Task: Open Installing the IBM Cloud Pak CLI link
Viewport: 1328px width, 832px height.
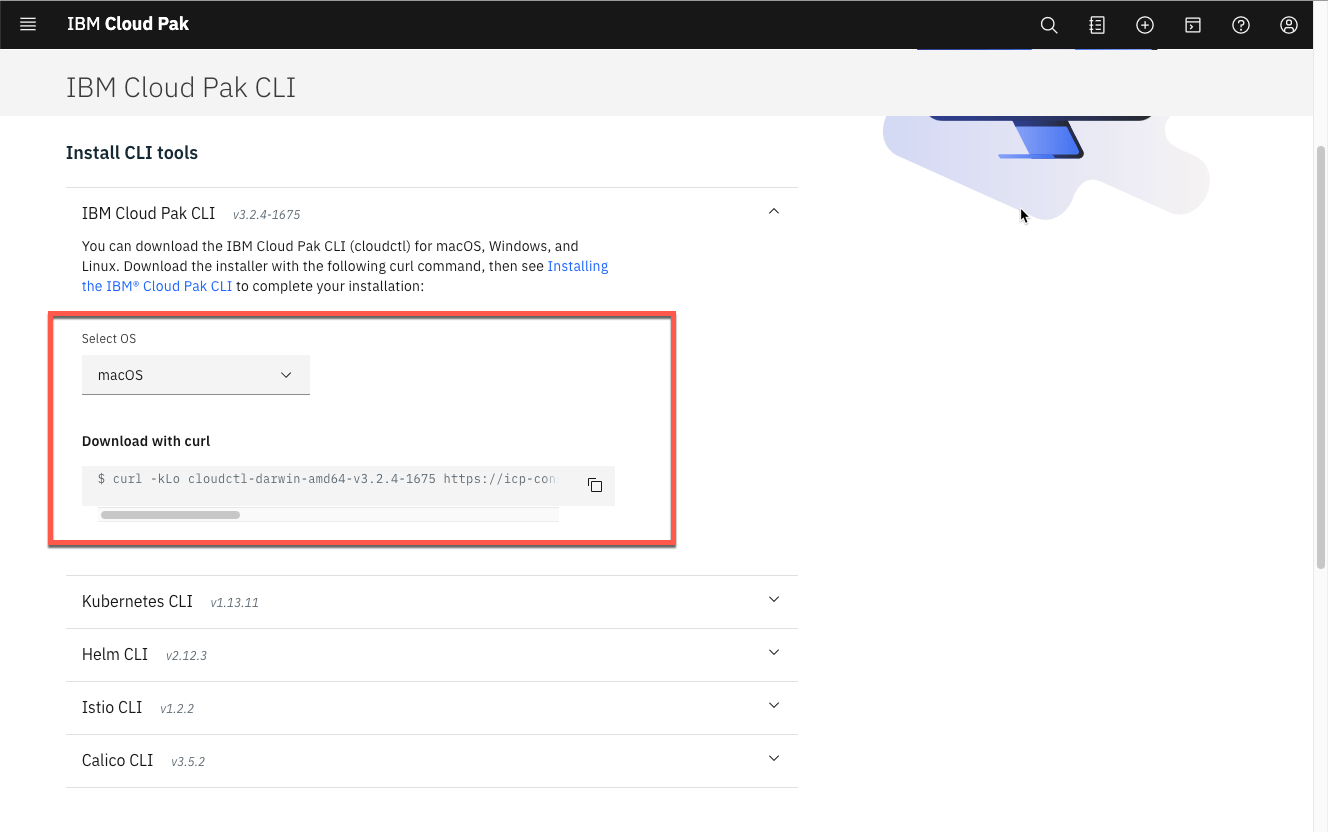Action: pos(577,266)
